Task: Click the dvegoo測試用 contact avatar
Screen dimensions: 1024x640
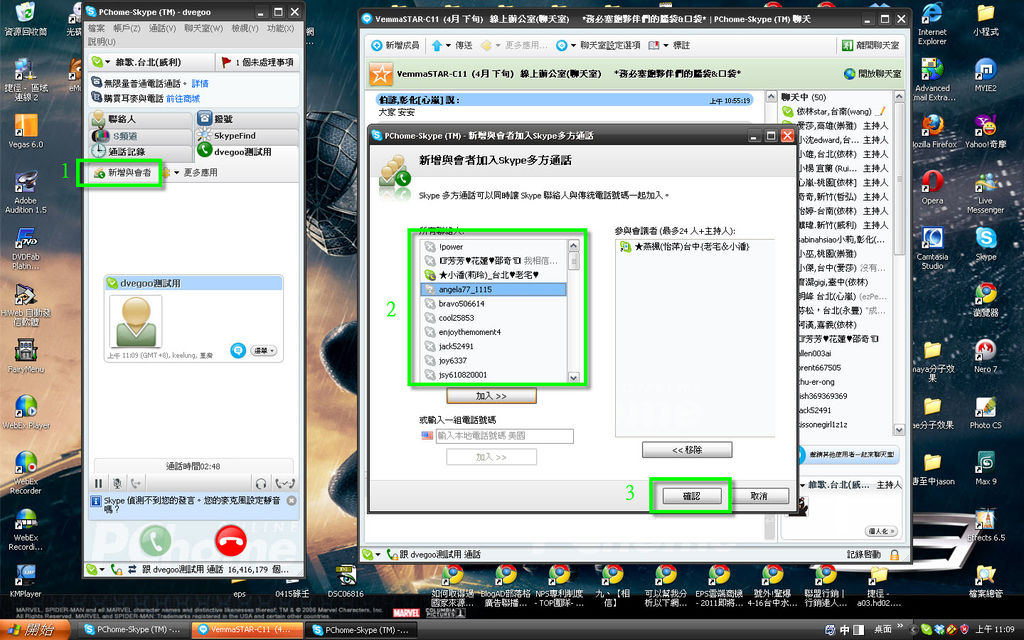Action: [x=136, y=321]
